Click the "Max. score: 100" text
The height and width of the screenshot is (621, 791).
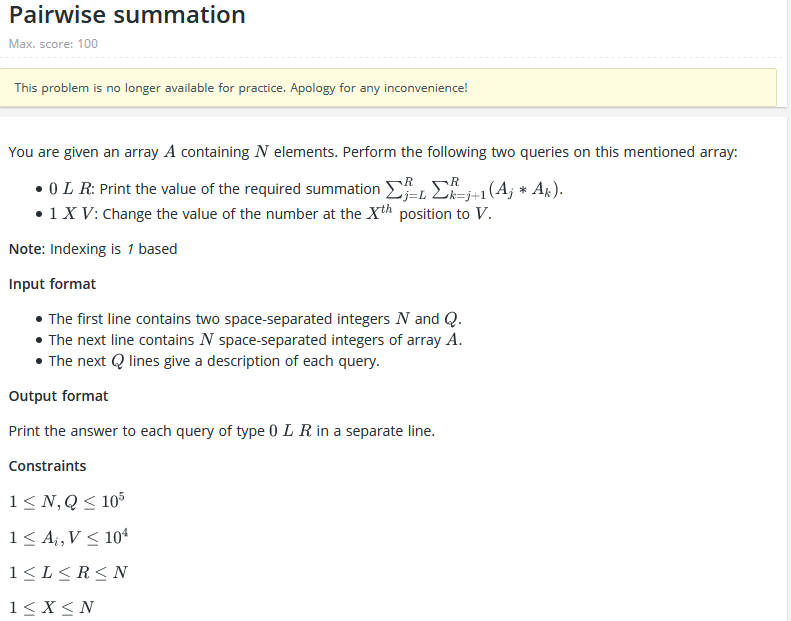click(53, 44)
